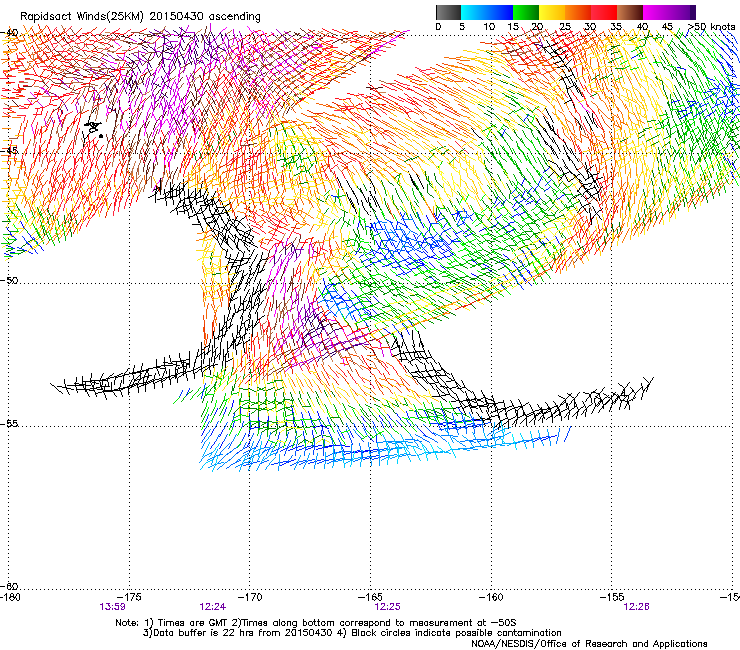Click the -60 latitude axis label
This screenshot has height=650, width=740.
click(x=9, y=586)
